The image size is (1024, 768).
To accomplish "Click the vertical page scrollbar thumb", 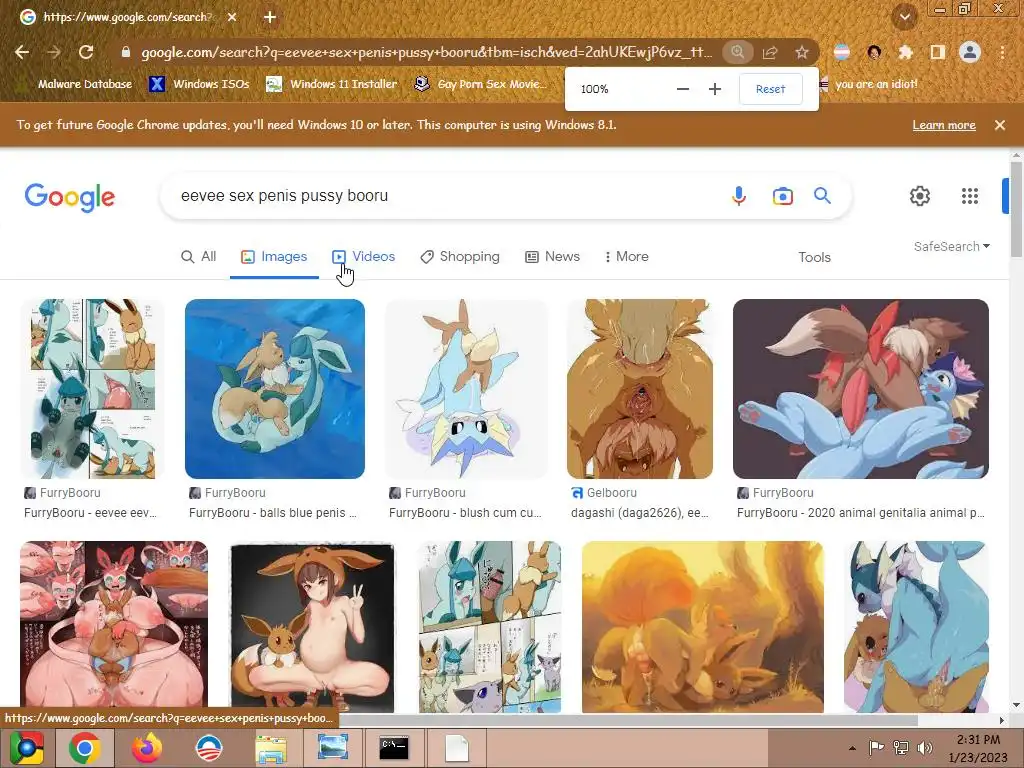I will click(1016, 209).
